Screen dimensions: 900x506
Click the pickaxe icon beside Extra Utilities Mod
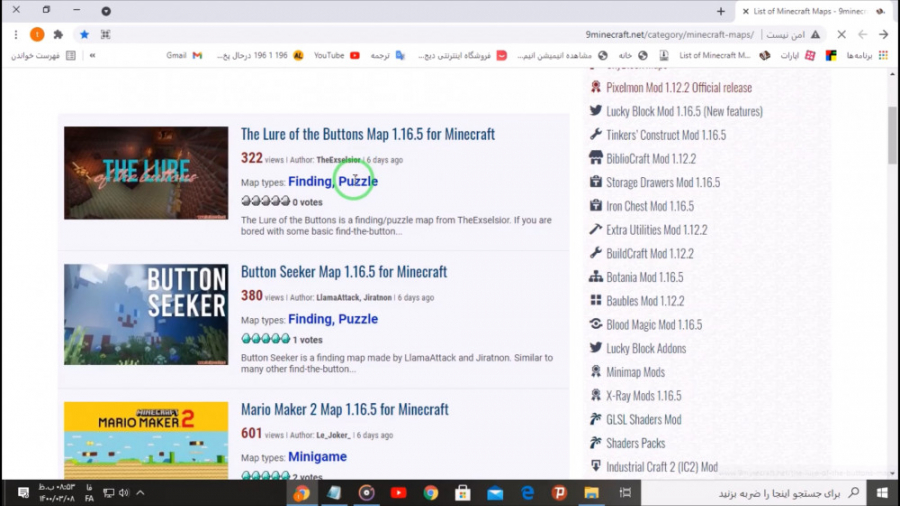tap(595, 229)
